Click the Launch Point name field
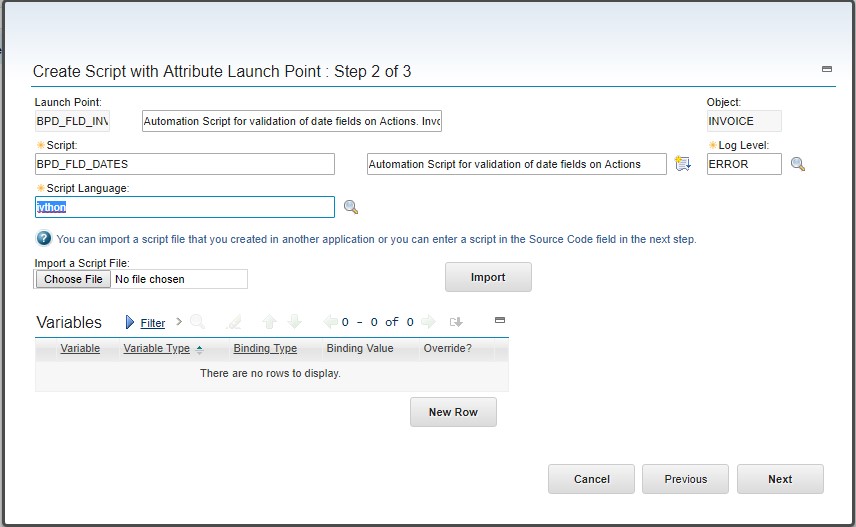The height and width of the screenshot is (527, 856). (72, 121)
